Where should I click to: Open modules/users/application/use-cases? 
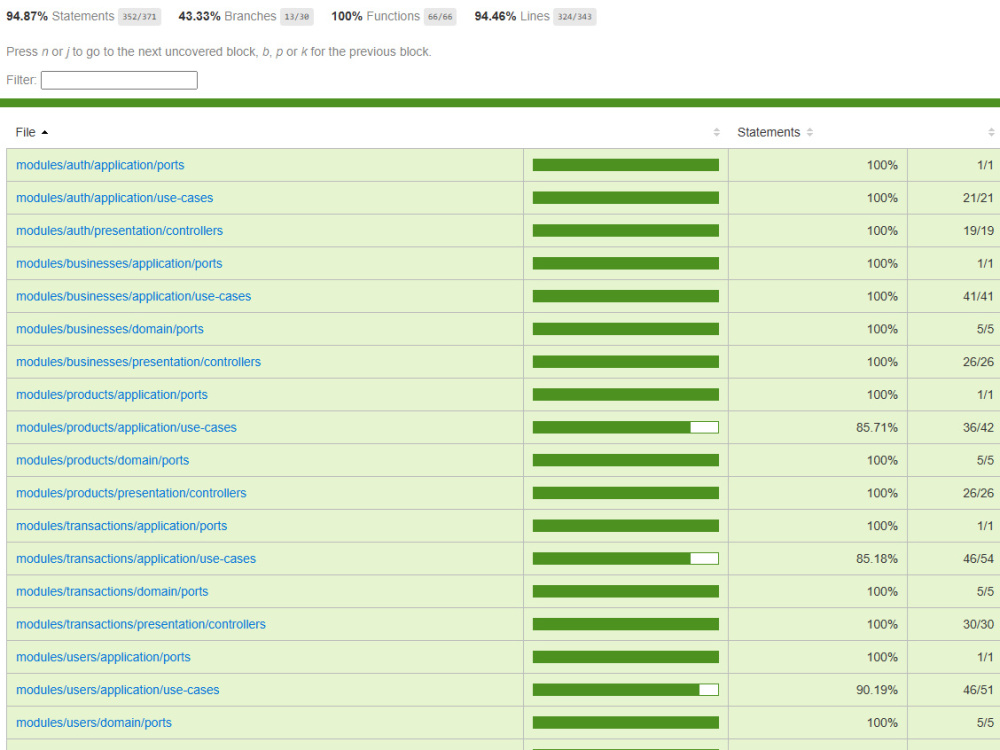(x=117, y=690)
